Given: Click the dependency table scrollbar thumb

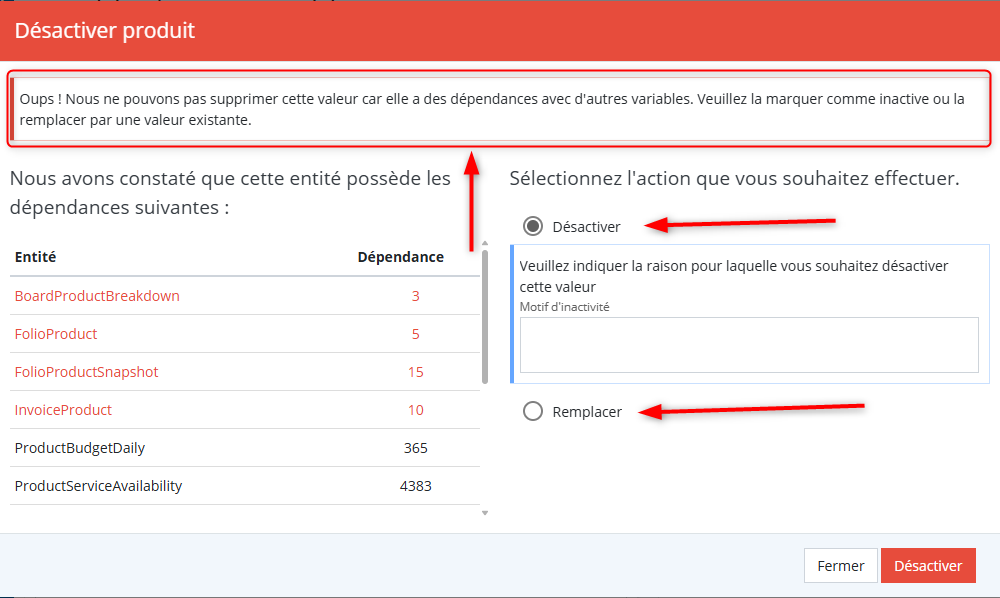Looking at the screenshot, I should [x=485, y=315].
